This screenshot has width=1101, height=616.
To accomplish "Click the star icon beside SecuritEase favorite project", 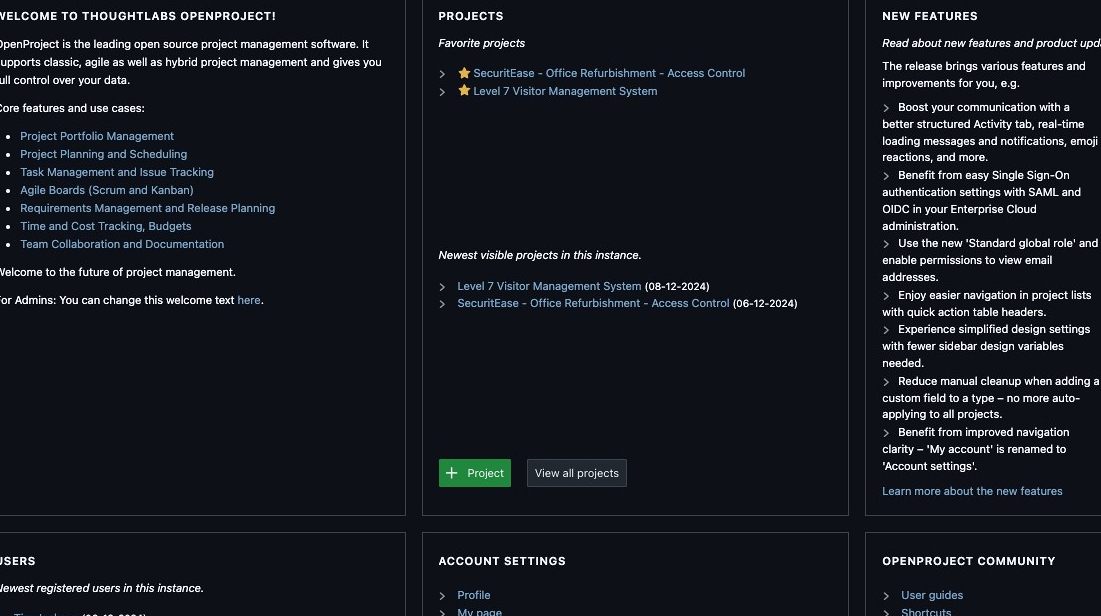I will (x=464, y=73).
